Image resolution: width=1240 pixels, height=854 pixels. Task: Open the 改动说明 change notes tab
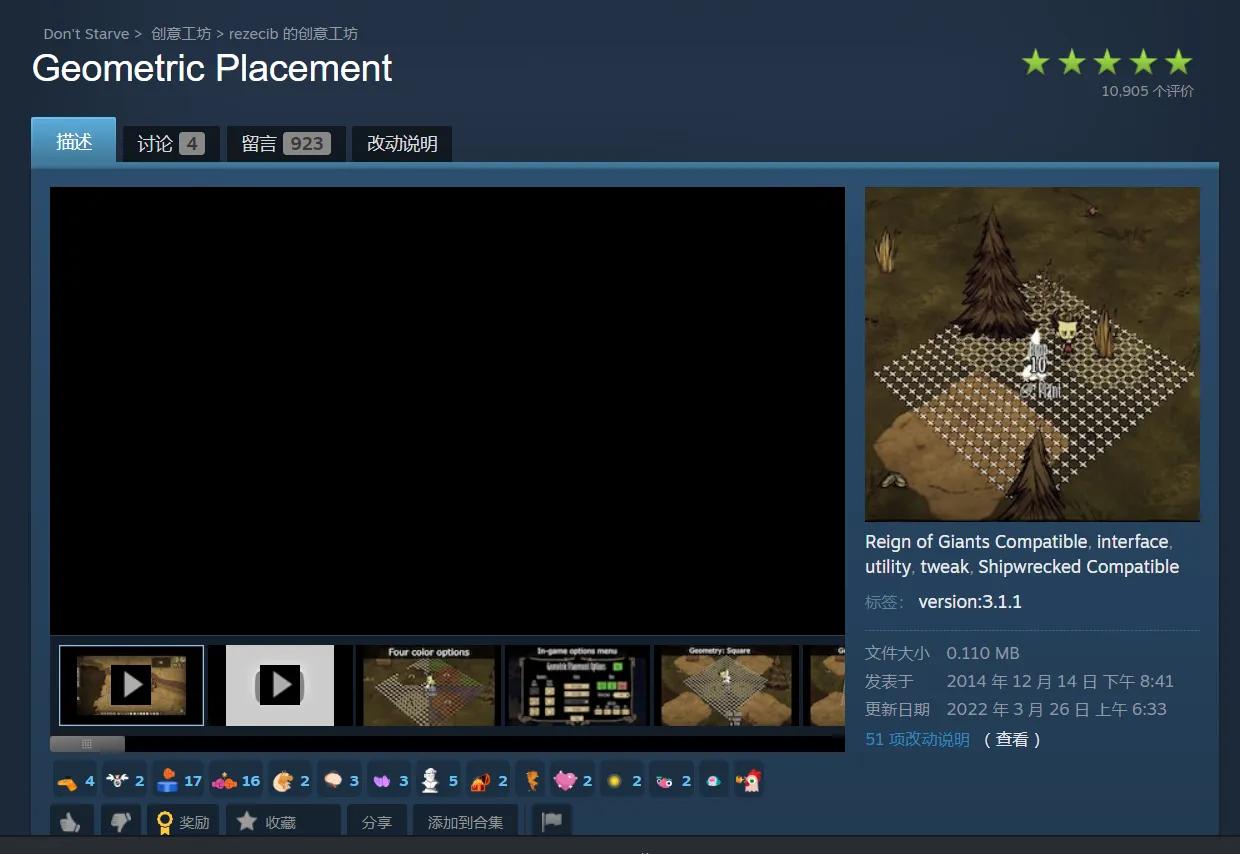[x=402, y=144]
